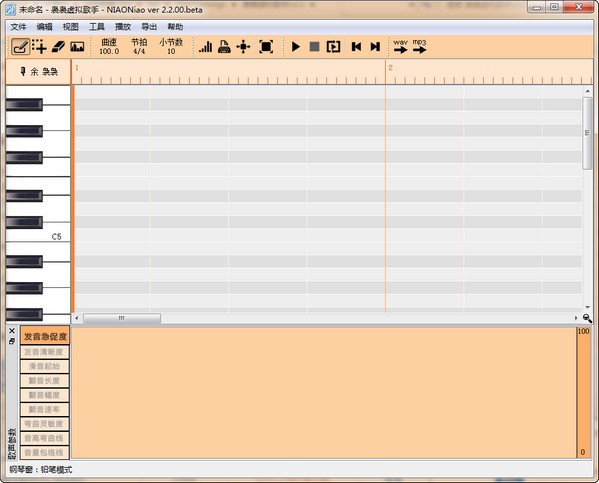Export as mp3 file

point(419,46)
